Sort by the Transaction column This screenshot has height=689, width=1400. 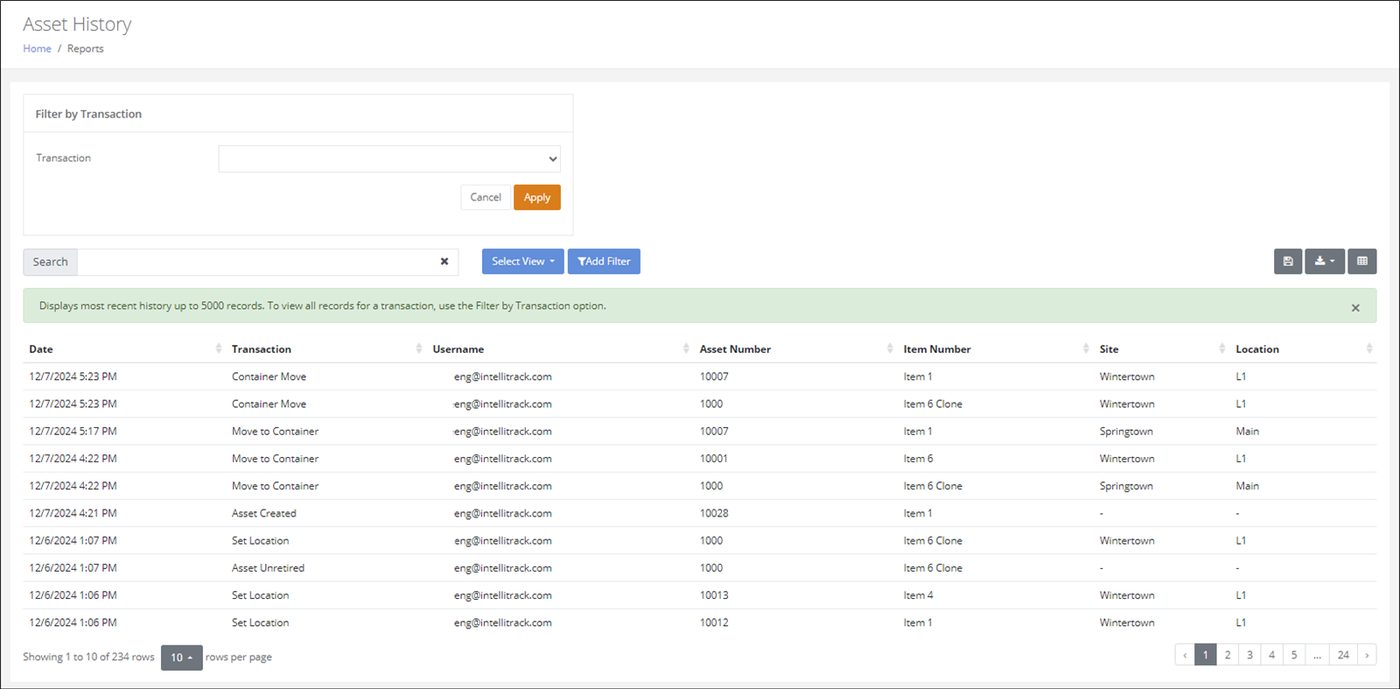[x=325, y=349]
